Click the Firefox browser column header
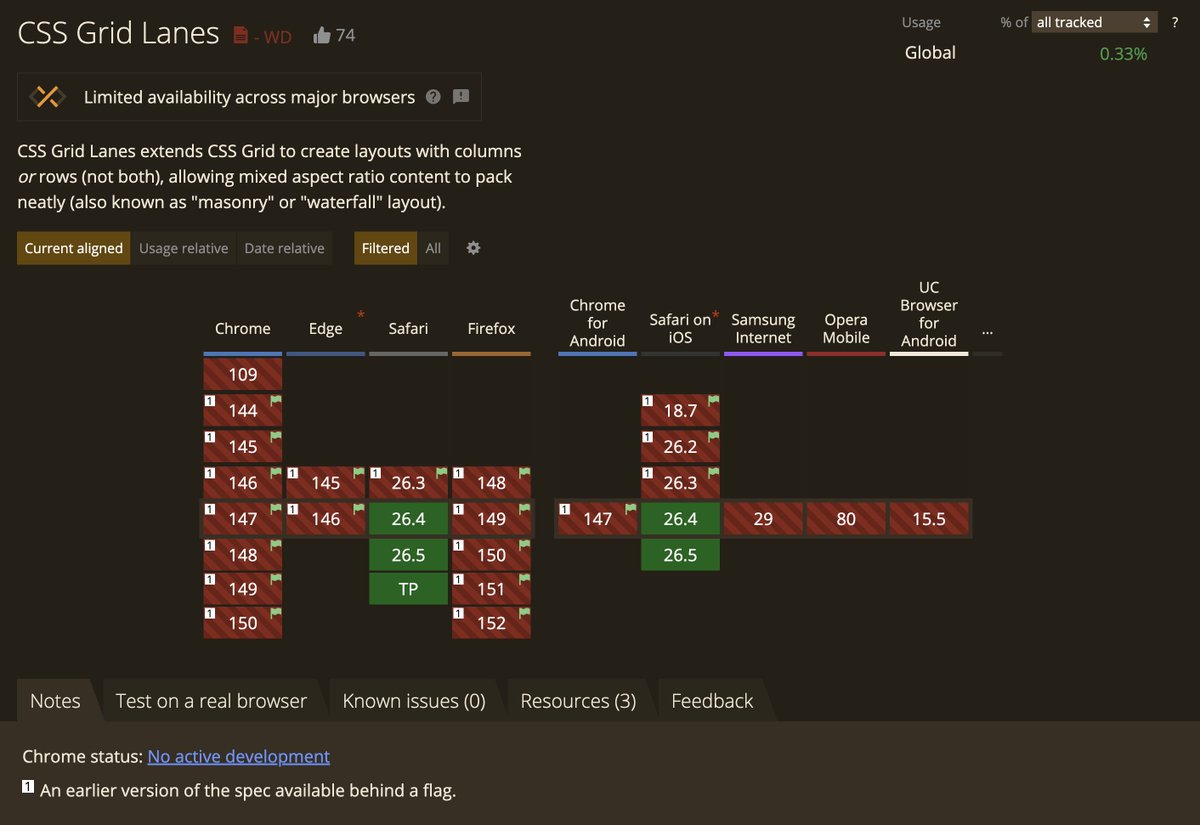 pos(491,328)
